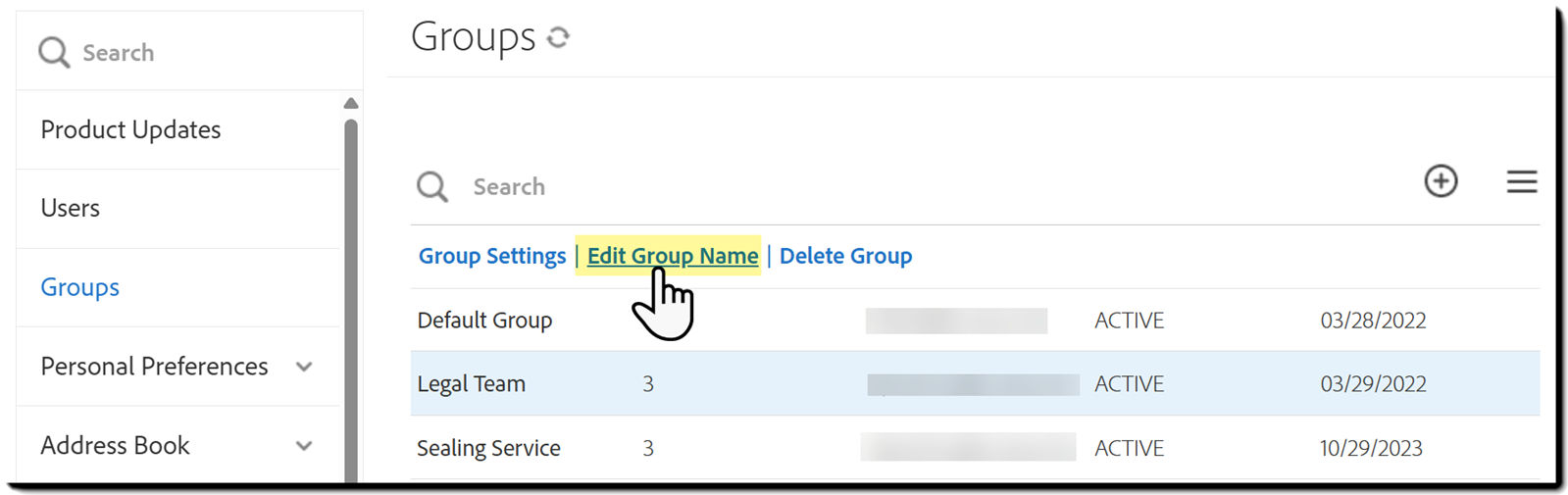The height and width of the screenshot is (495, 1568).
Task: Expand Address Book chevron
Action: (x=304, y=446)
